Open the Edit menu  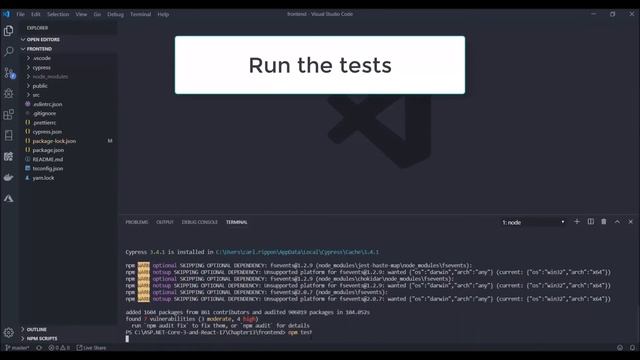pyautogui.click(x=36, y=14)
